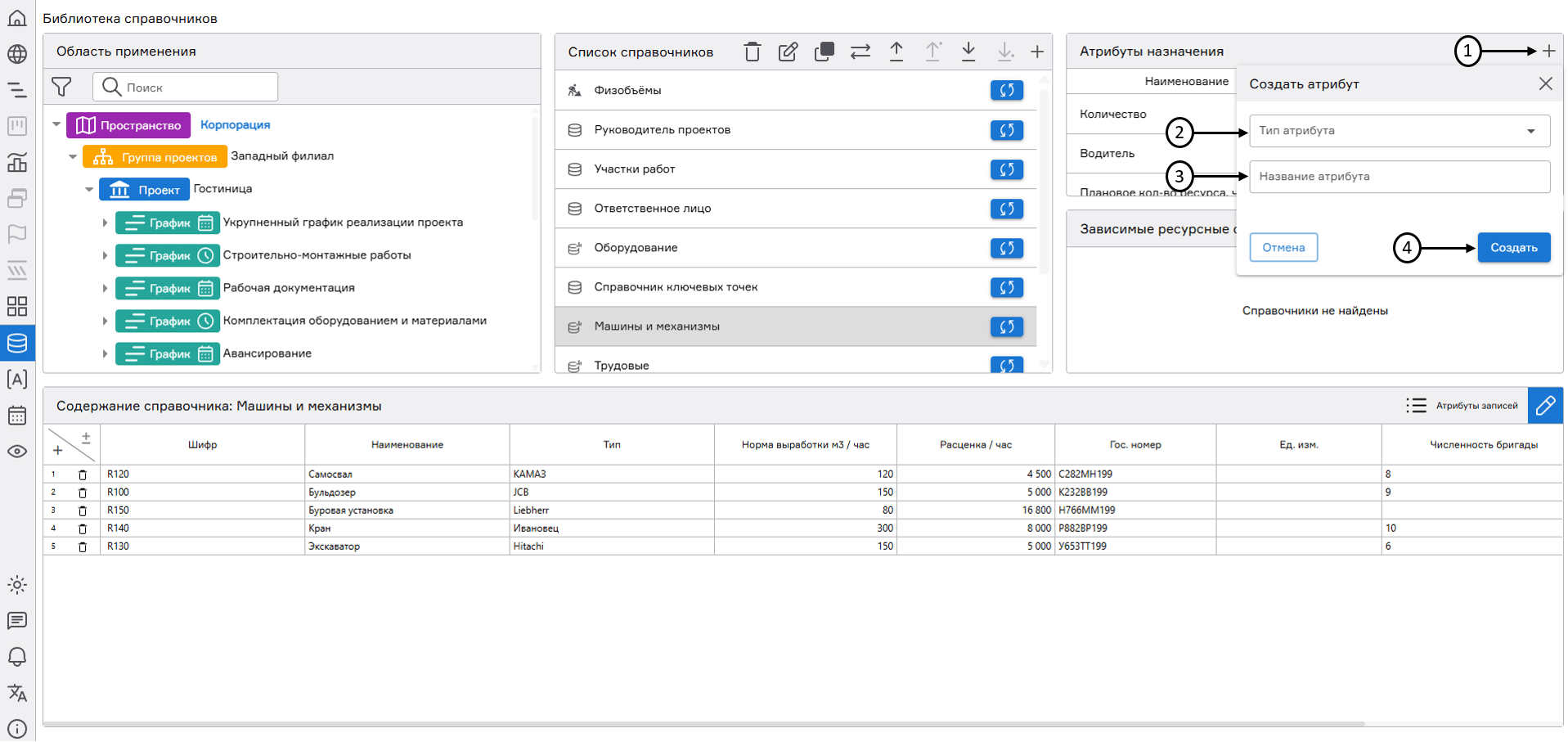This screenshot has height=742, width=1568.
Task: Open the Тип атрибута dropdown
Action: 1399,131
